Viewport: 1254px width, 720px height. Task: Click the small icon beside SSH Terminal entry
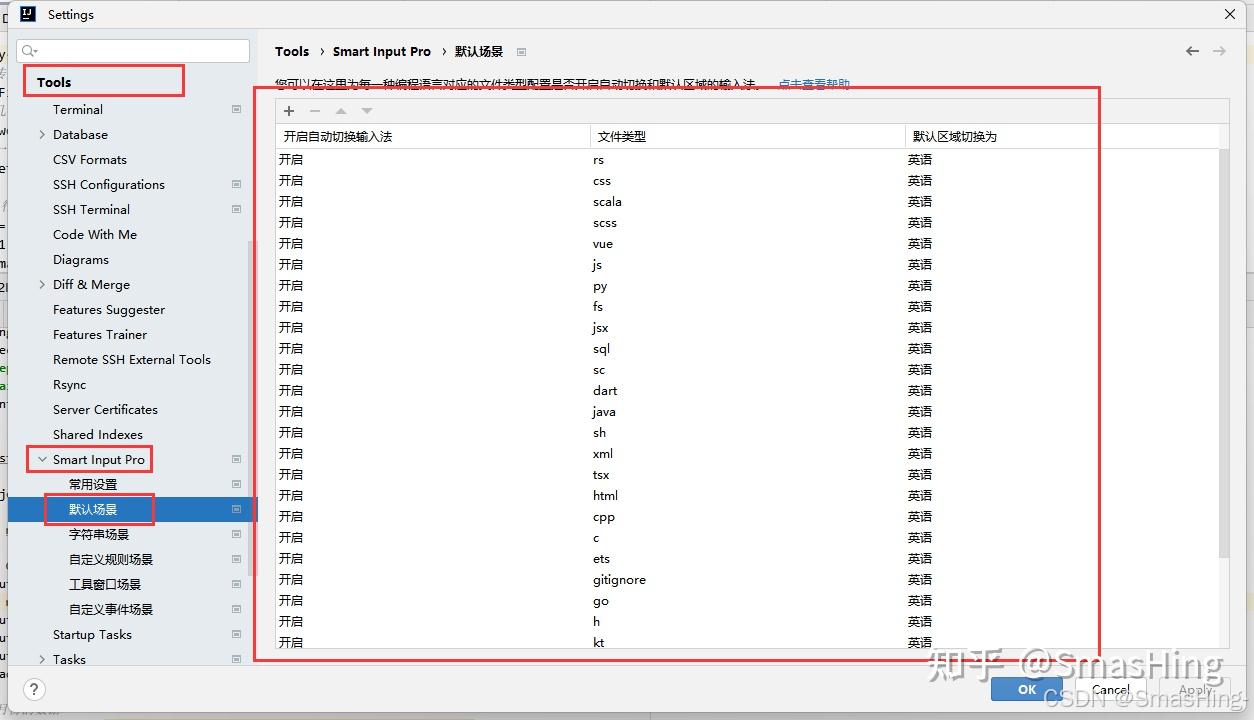pyautogui.click(x=236, y=209)
